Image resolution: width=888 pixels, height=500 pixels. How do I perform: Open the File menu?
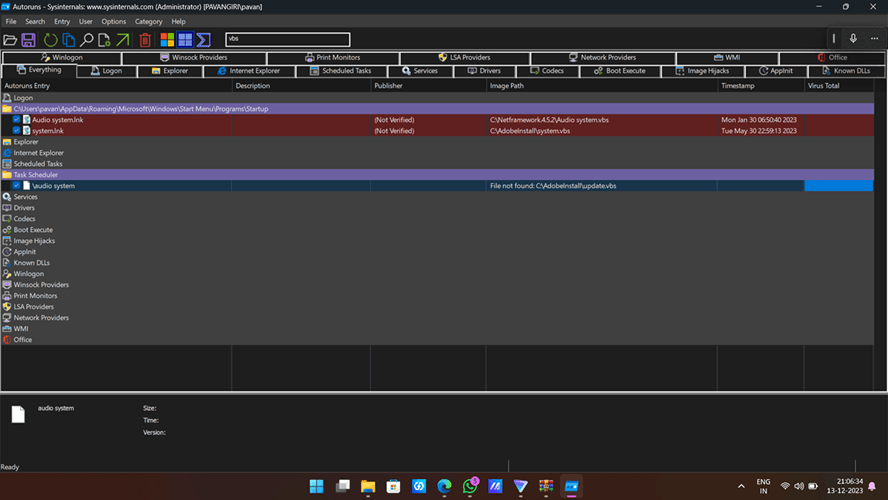coord(11,22)
